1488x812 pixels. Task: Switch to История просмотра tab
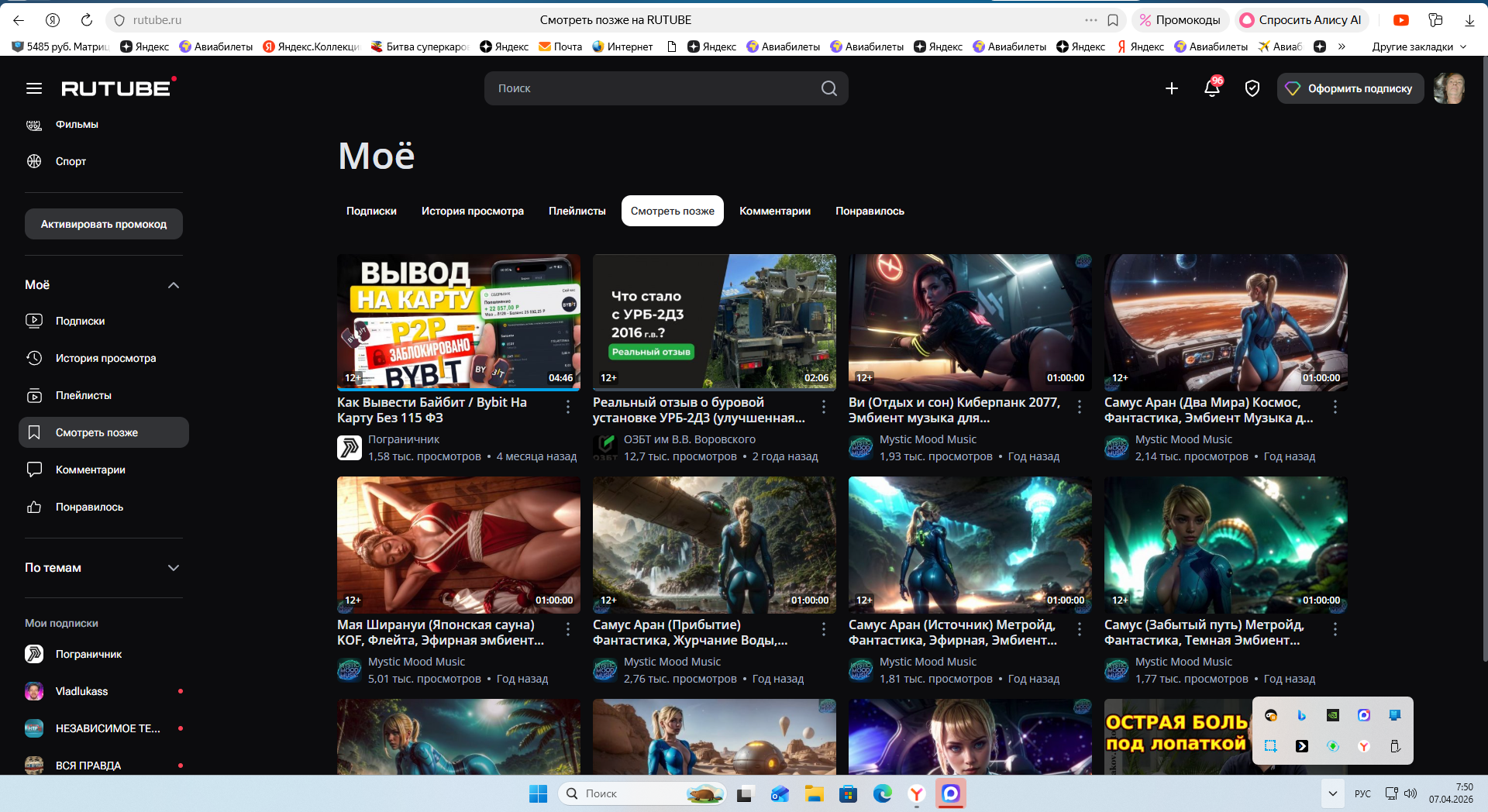(x=472, y=211)
